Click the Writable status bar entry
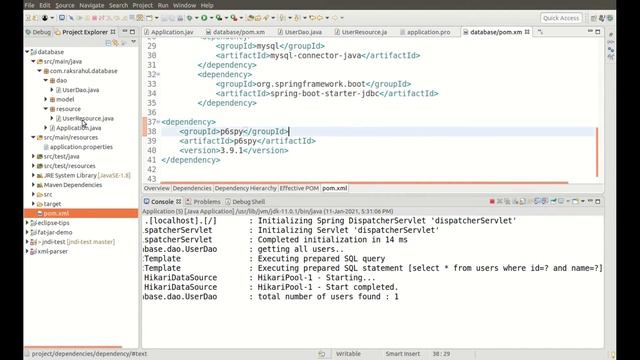The height and width of the screenshot is (360, 640). (348, 354)
